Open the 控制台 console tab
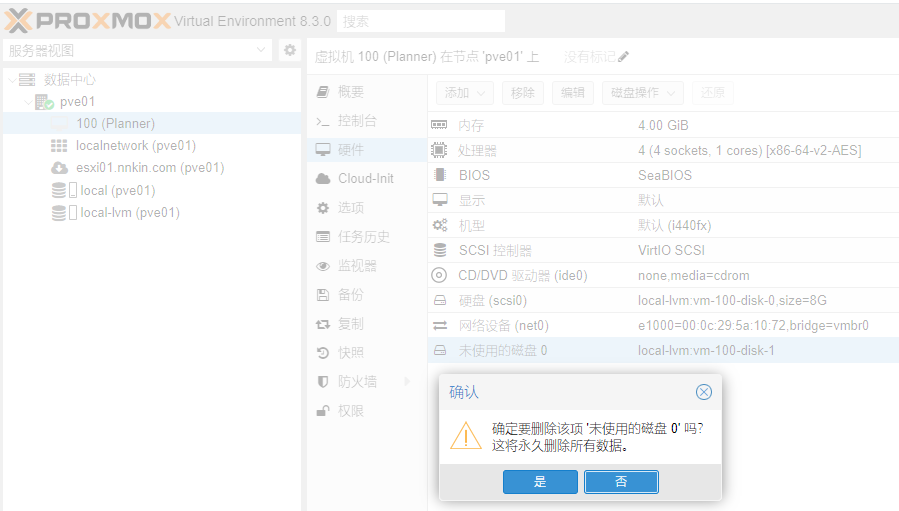The image size is (899, 511). (357, 121)
